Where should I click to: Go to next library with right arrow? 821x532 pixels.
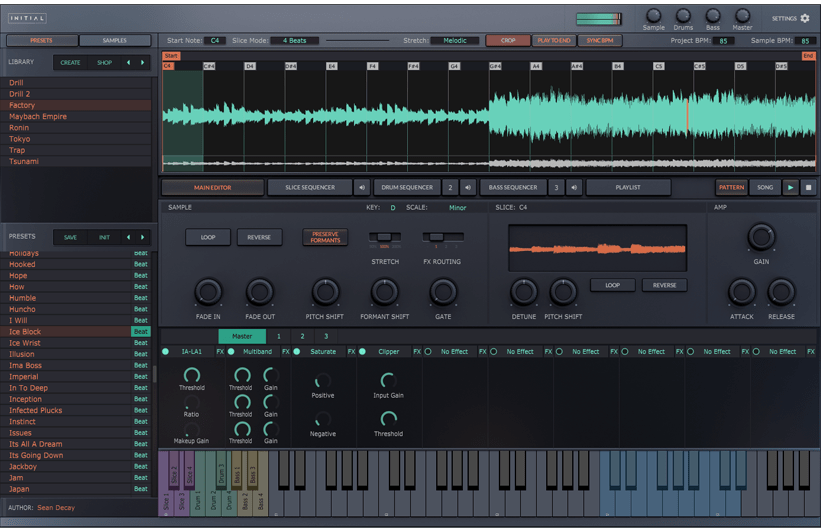pyautogui.click(x=142, y=62)
